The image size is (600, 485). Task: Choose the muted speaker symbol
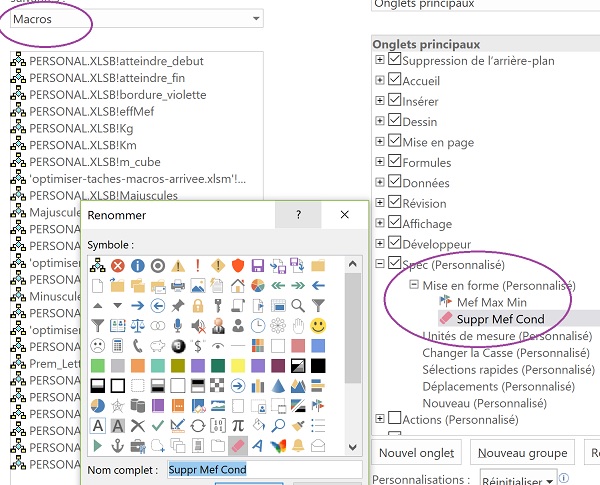tap(198, 326)
